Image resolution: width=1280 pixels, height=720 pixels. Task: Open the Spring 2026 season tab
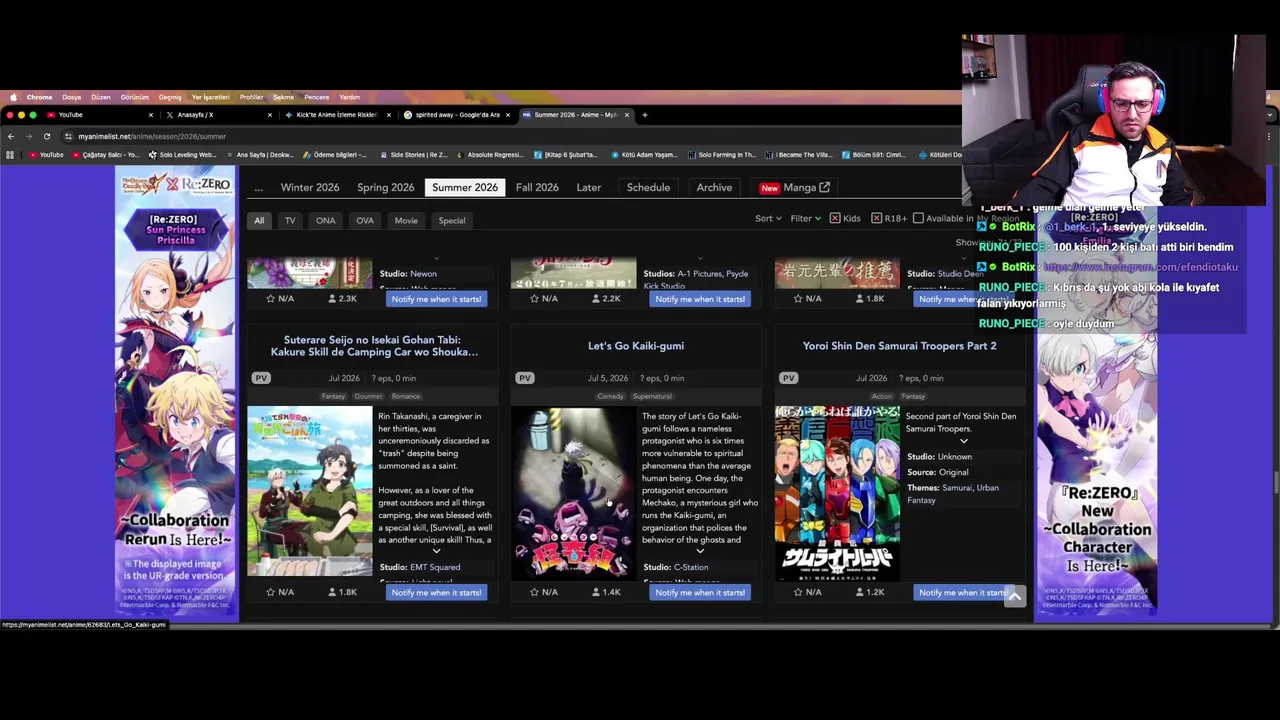pyautogui.click(x=385, y=187)
